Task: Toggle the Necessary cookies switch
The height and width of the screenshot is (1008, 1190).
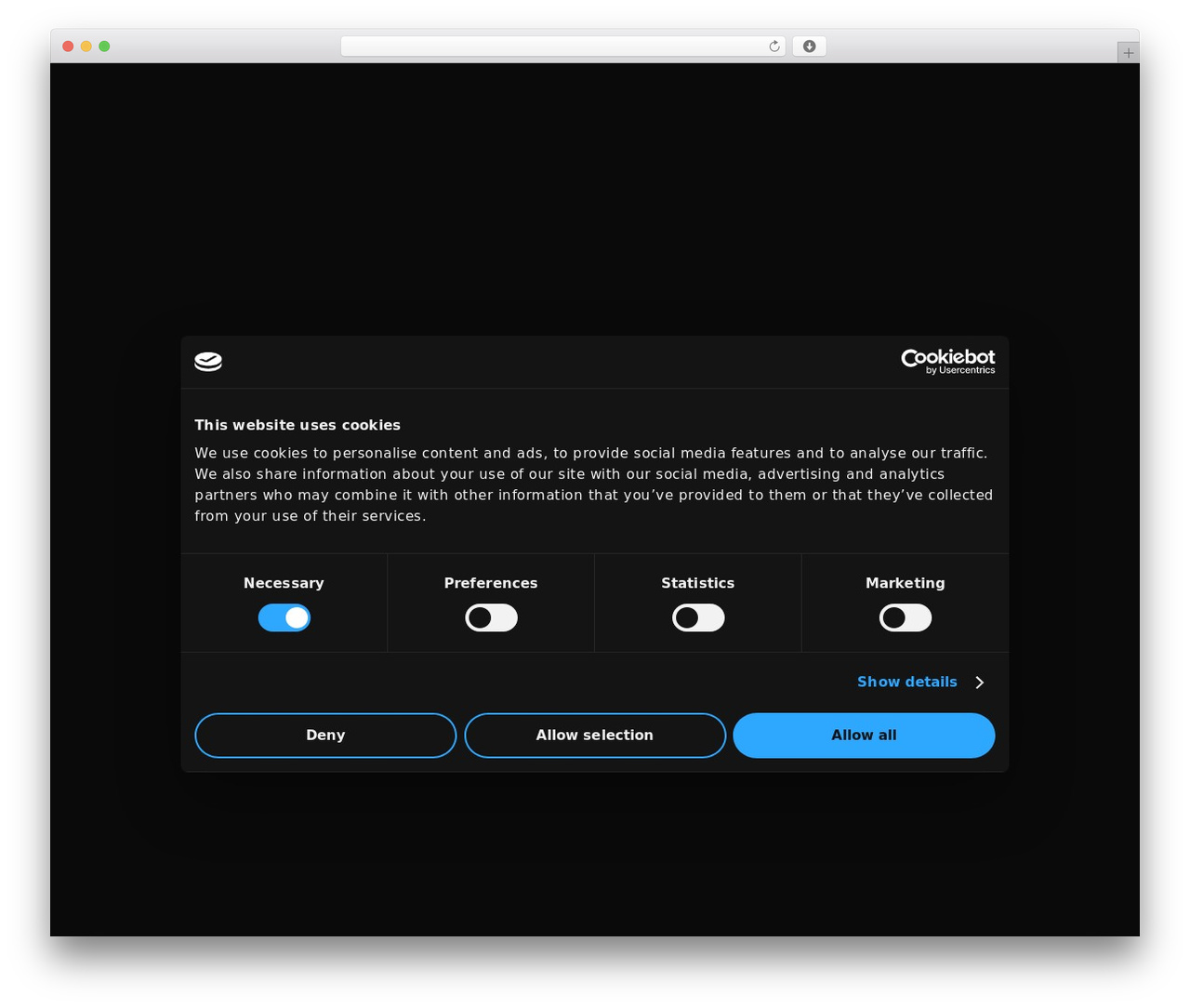Action: click(x=284, y=618)
